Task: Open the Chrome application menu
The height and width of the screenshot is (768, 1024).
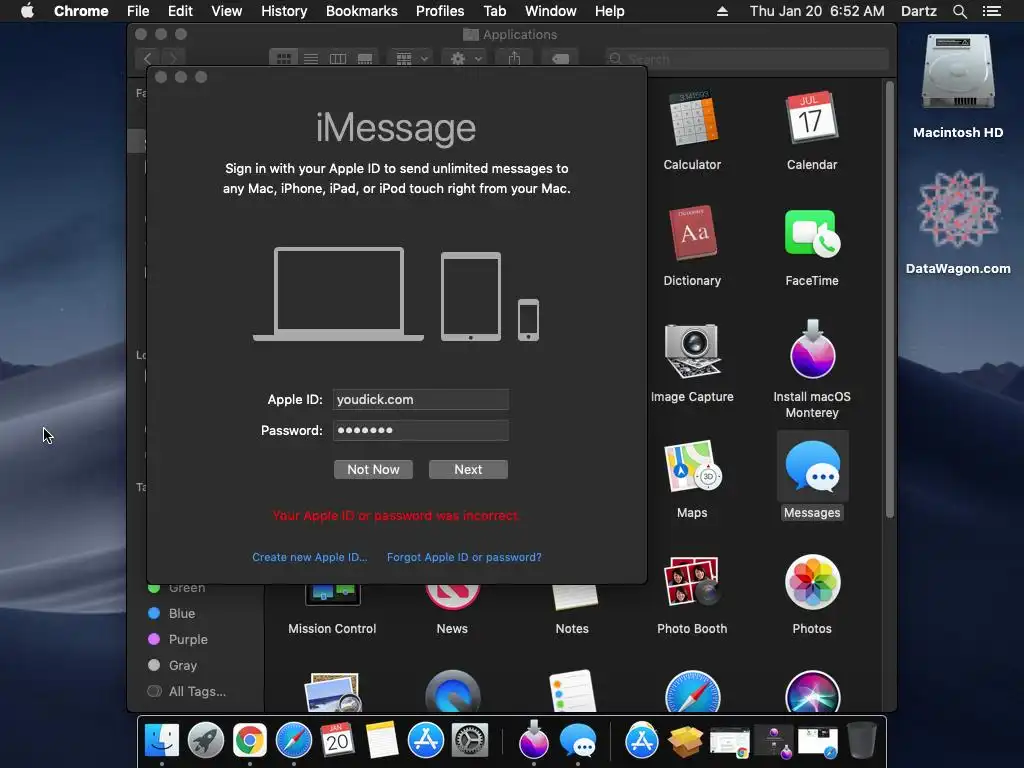Action: click(81, 11)
